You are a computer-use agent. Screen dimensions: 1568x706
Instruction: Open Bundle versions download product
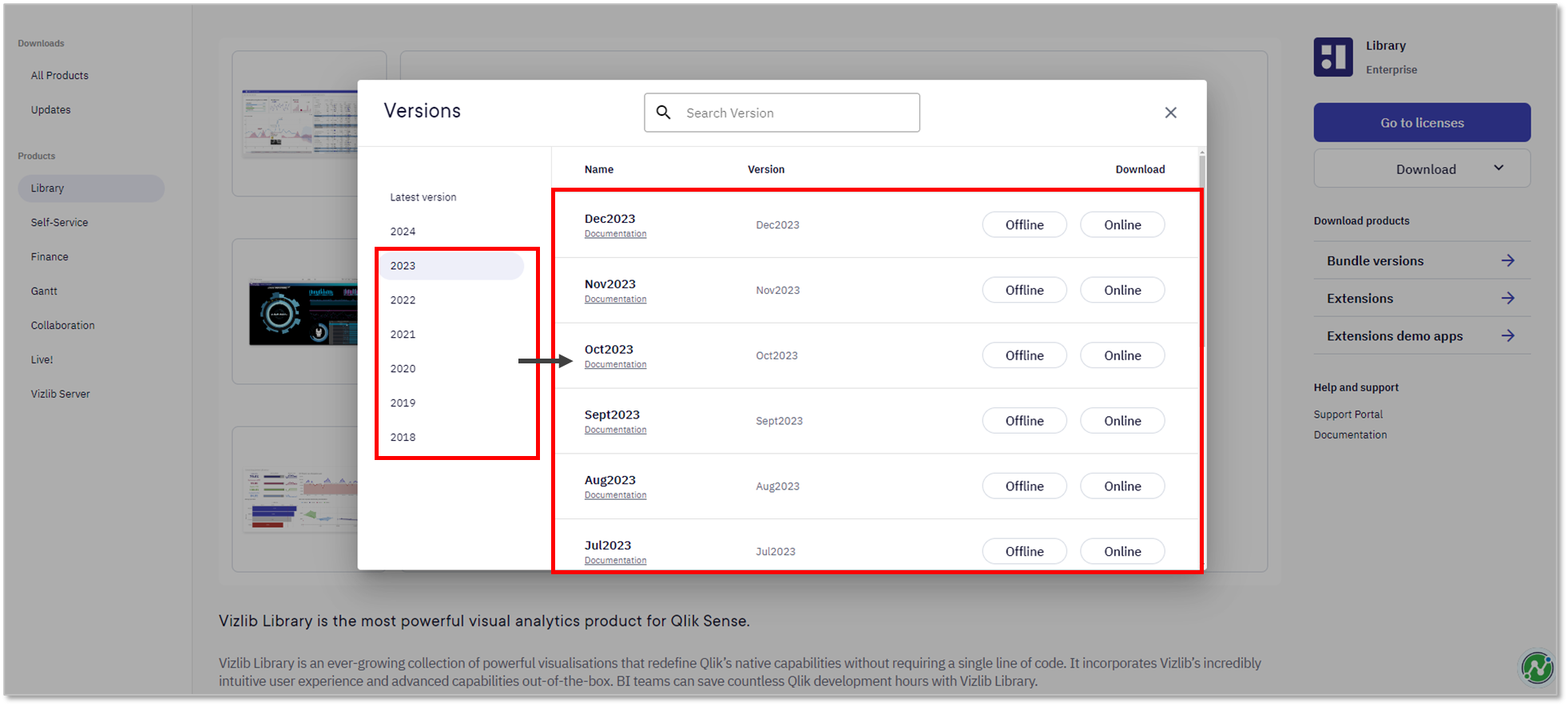[1422, 260]
